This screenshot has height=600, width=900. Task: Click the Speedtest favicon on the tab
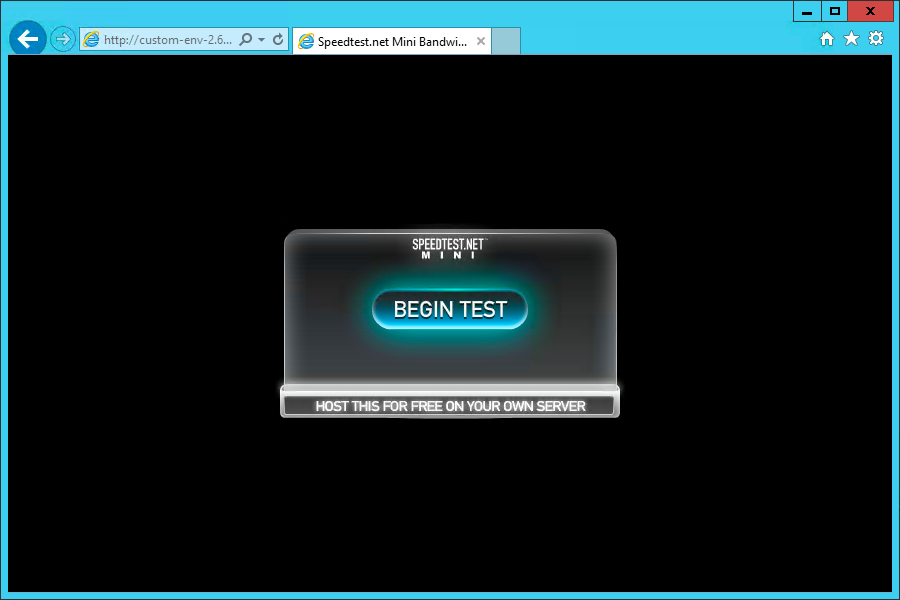(307, 41)
